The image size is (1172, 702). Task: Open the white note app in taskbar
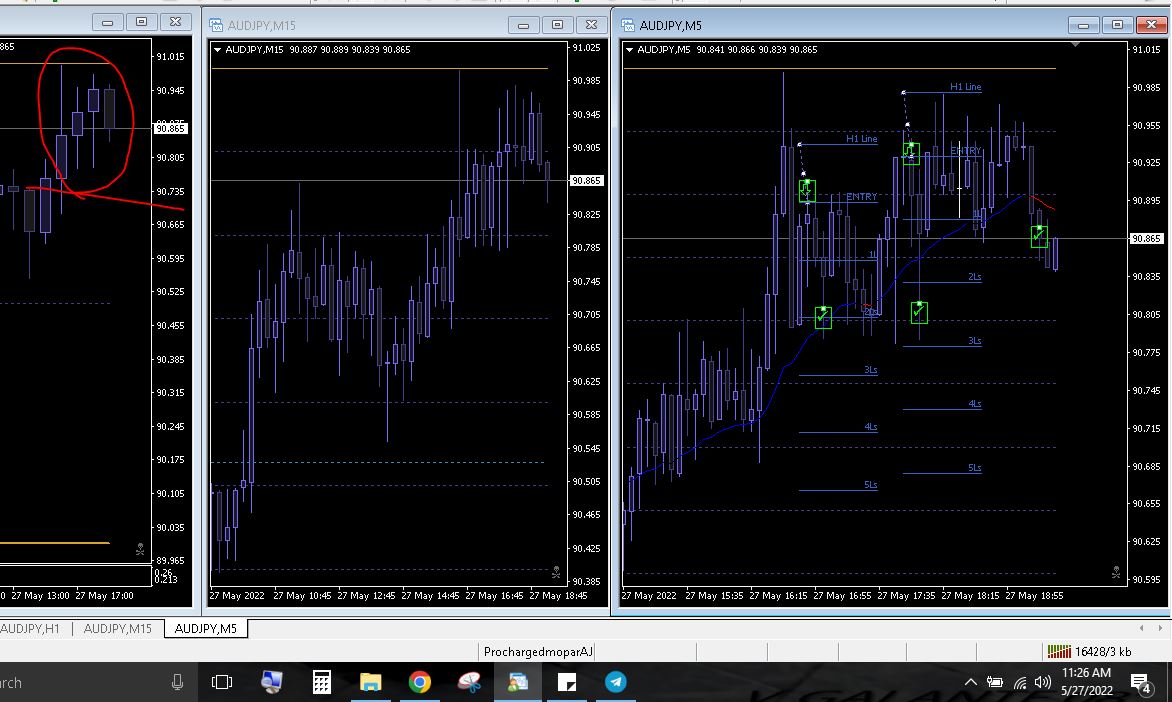[x=567, y=682]
